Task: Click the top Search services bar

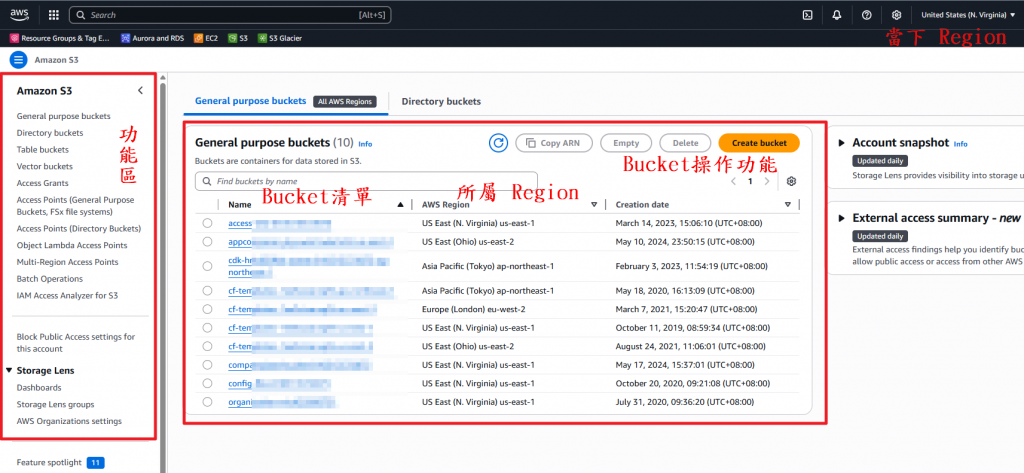Action: coord(230,14)
